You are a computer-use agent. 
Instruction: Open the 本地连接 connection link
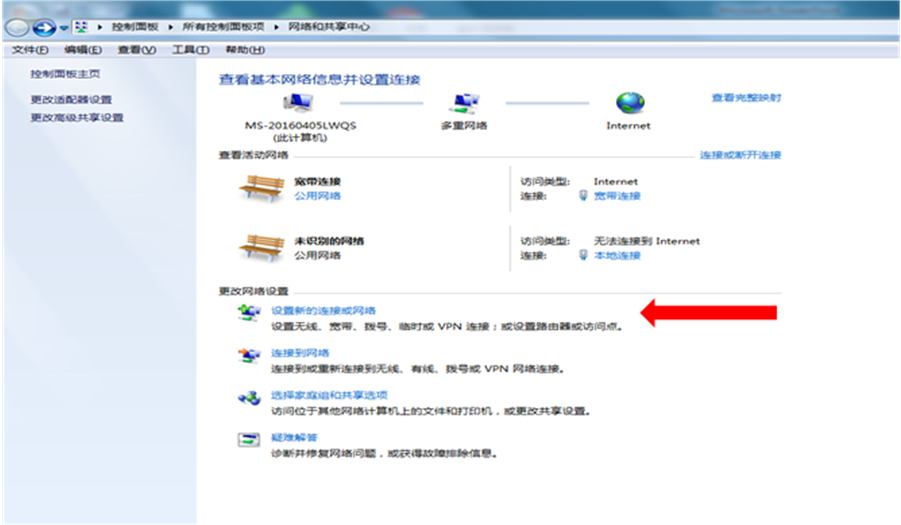(616, 256)
